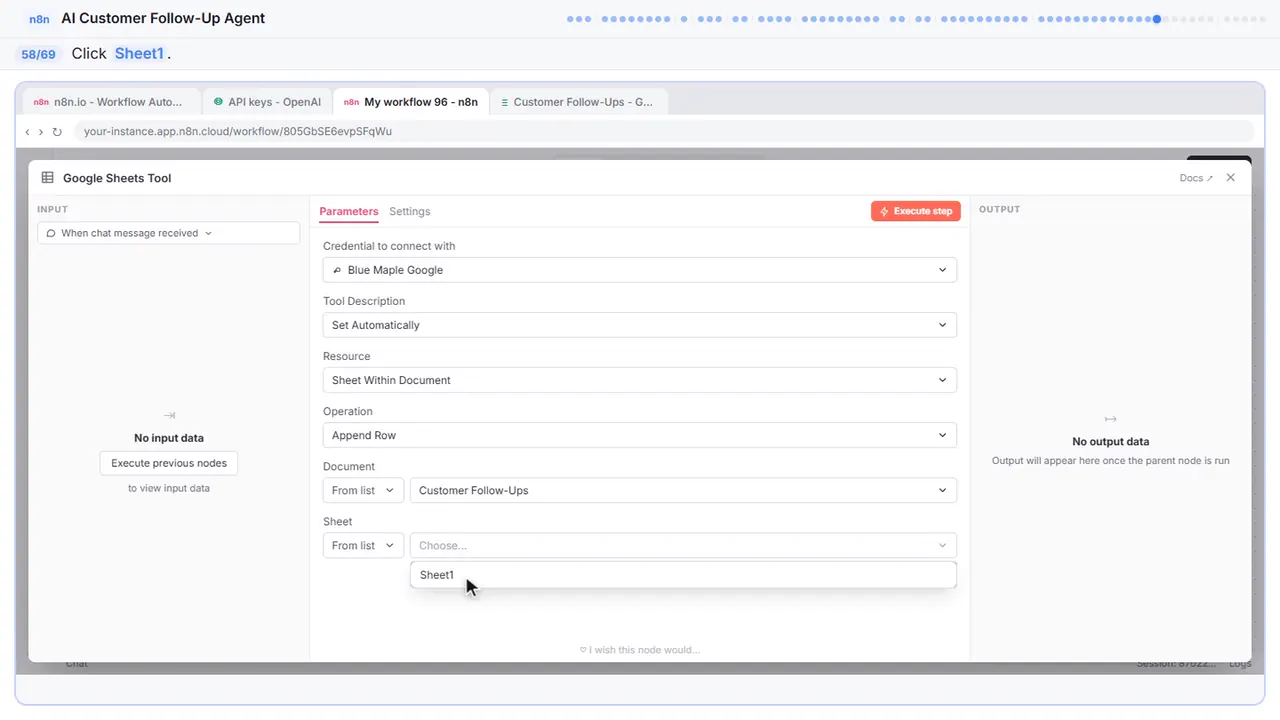Click the Google Sheets Tool table icon
Screen dimensions: 1280x720
point(48,178)
